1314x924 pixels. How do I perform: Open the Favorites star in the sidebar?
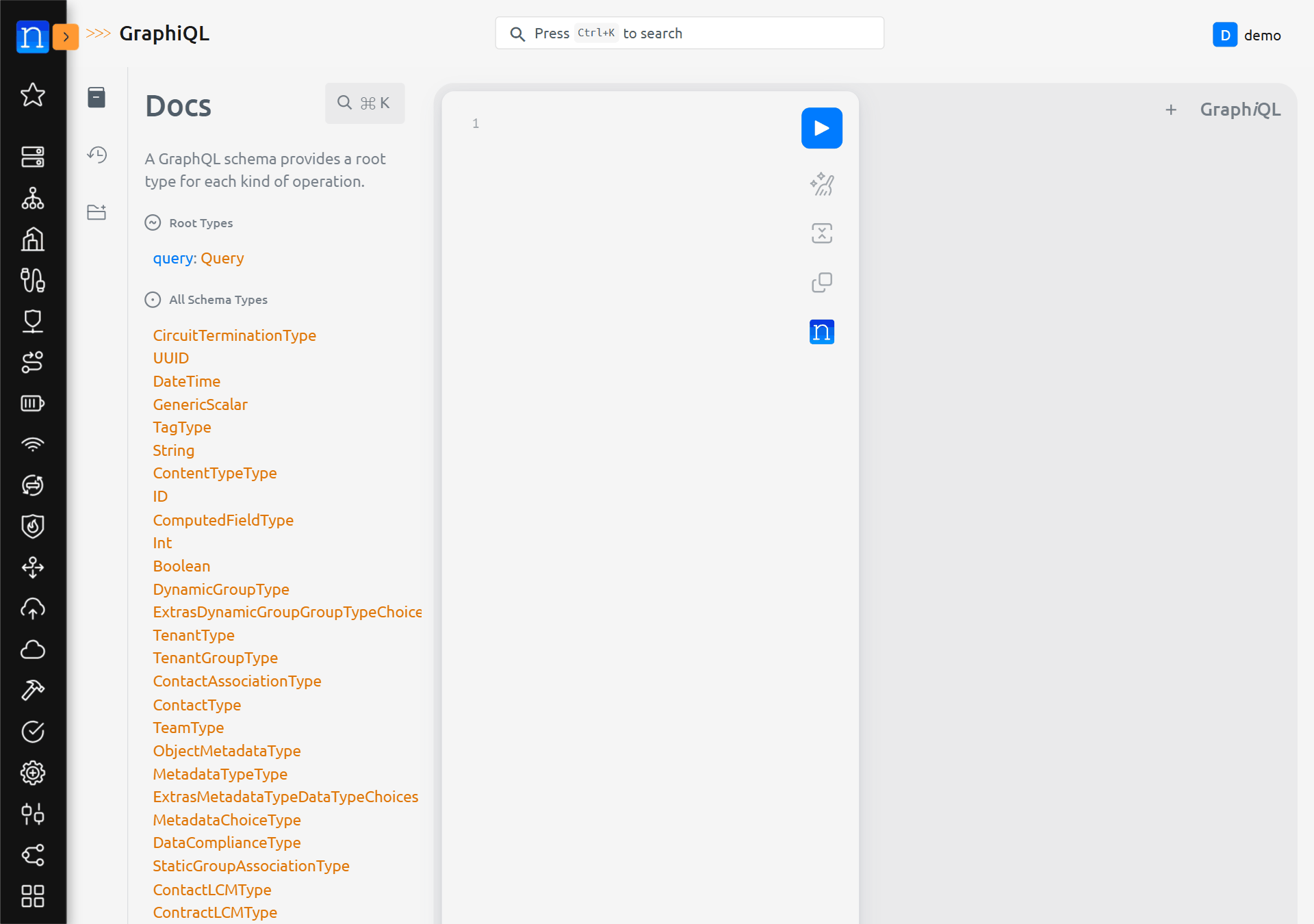click(33, 94)
